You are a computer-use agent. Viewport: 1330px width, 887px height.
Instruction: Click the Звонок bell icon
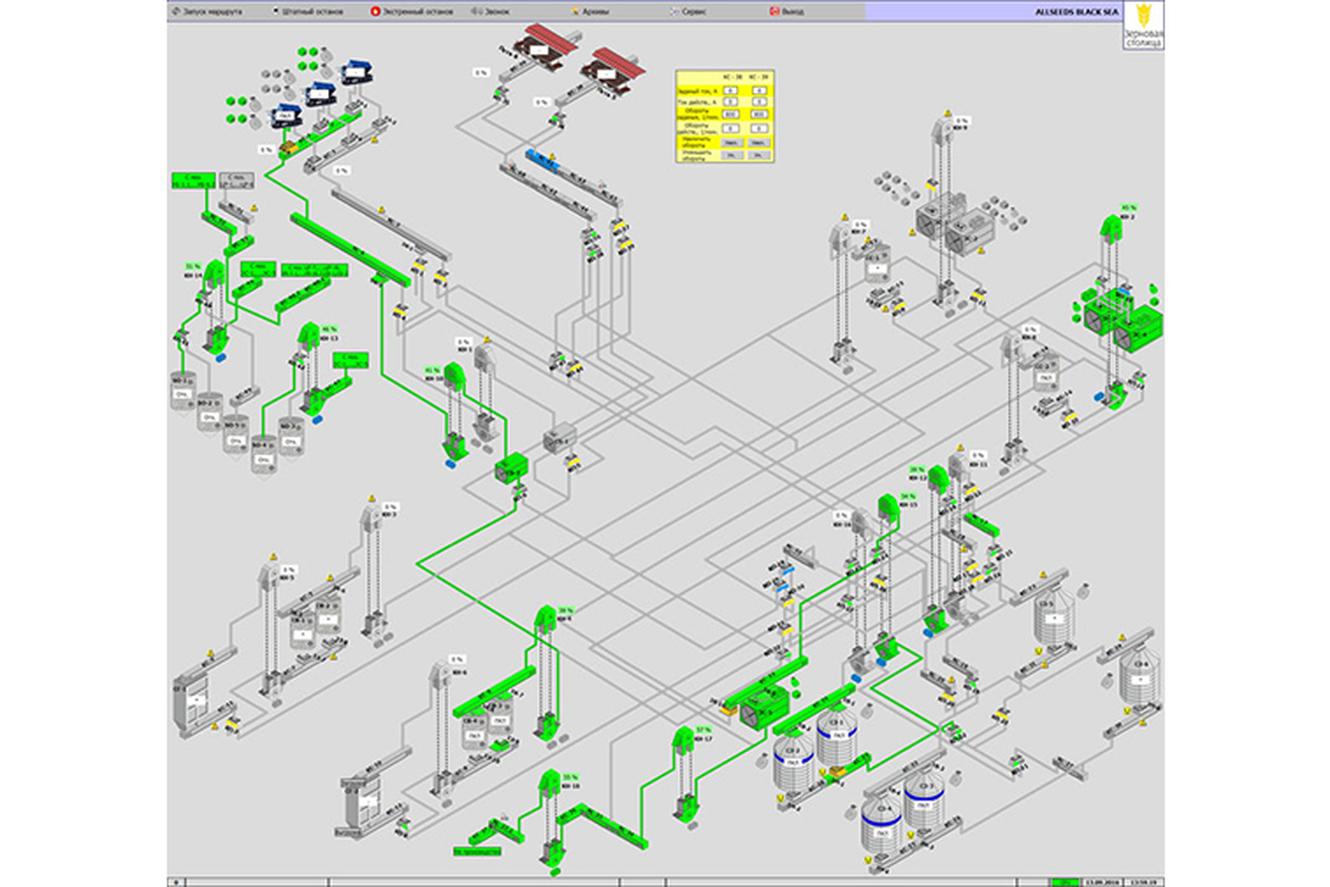click(x=473, y=11)
